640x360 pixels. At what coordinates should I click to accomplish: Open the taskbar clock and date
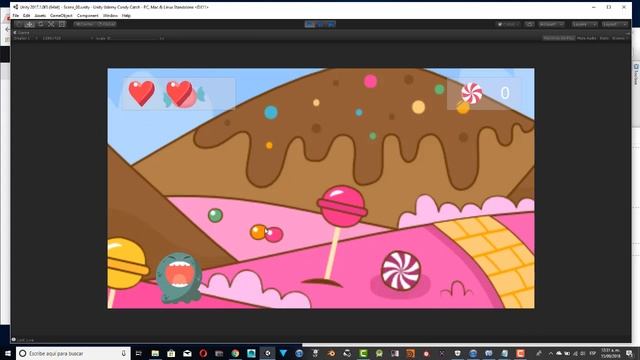611,353
